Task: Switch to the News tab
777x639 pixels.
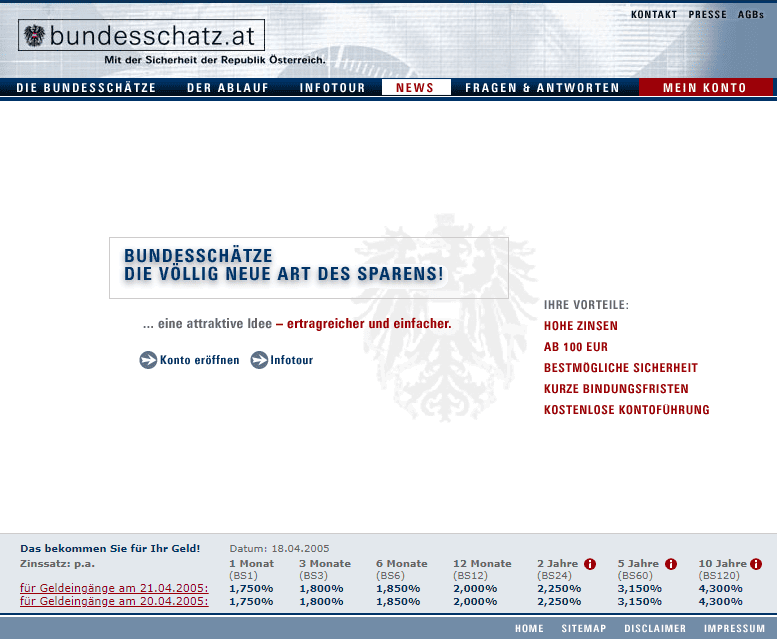Action: (415, 88)
